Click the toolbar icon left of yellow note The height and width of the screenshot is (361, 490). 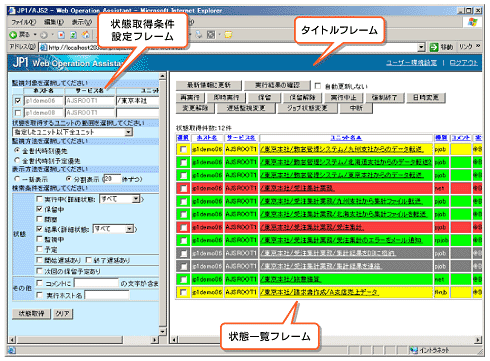point(211,35)
